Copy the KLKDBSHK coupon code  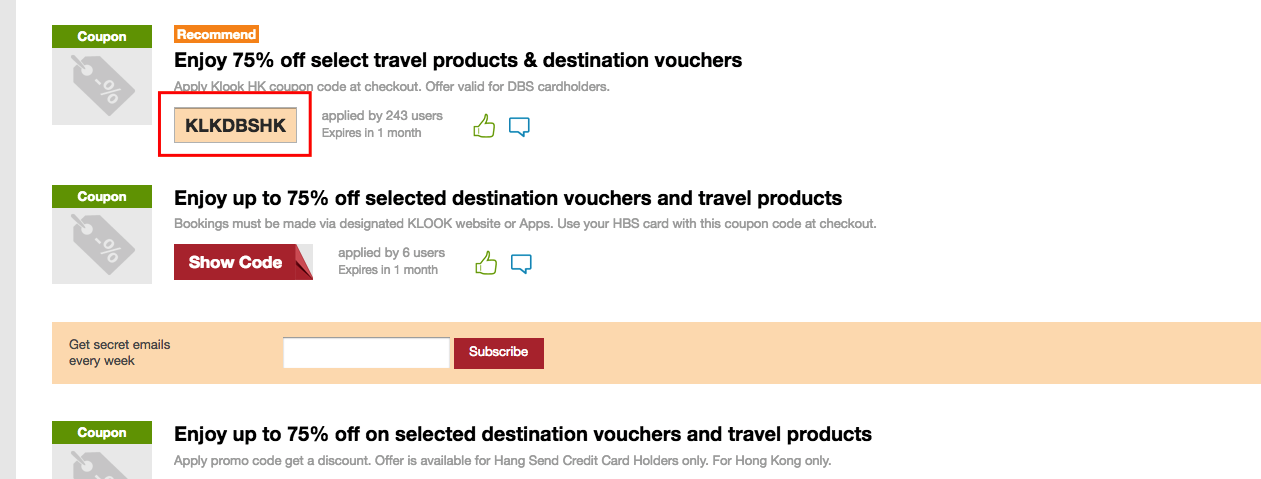pos(235,125)
